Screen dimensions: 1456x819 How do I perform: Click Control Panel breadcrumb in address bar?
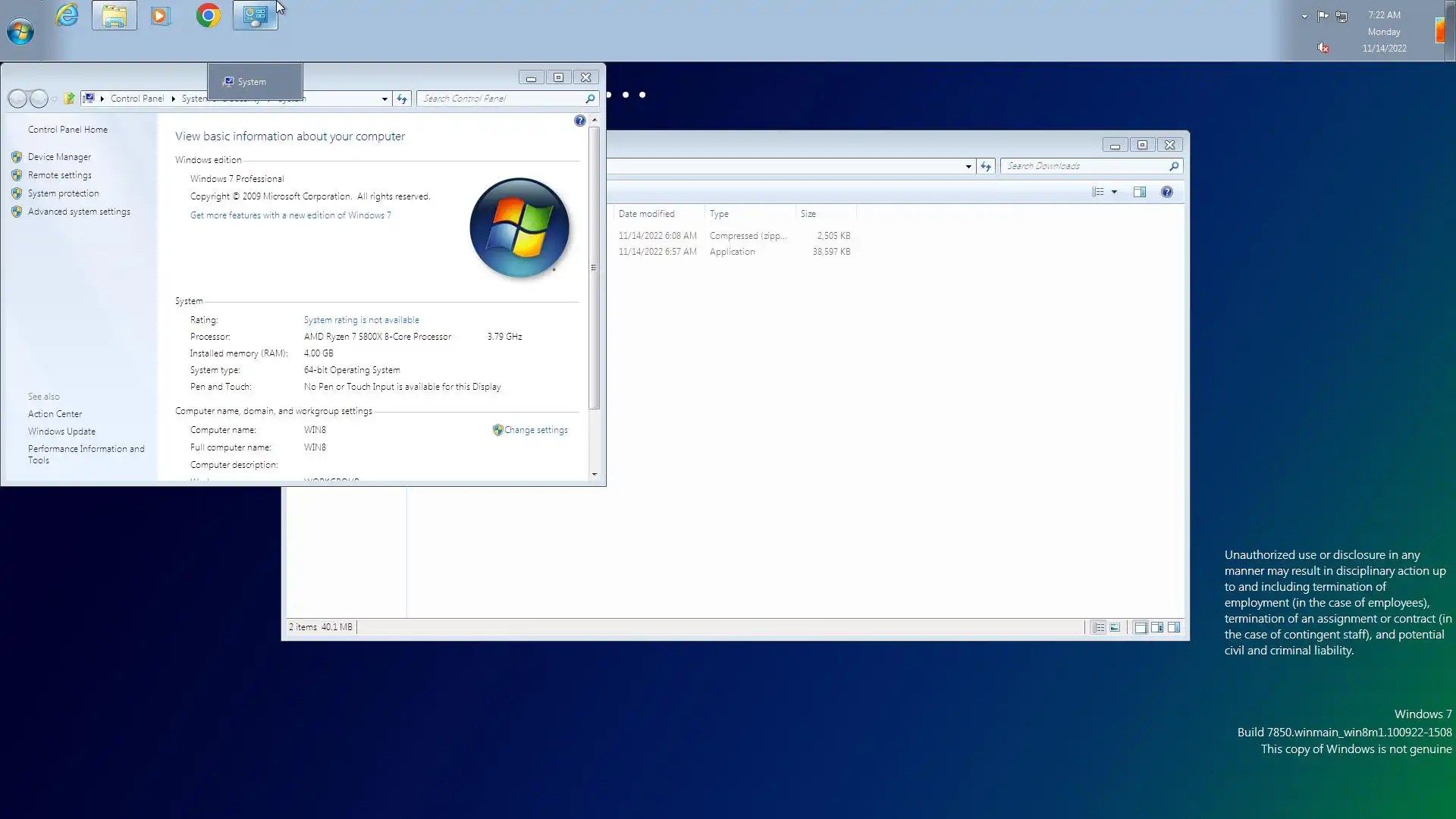(137, 99)
